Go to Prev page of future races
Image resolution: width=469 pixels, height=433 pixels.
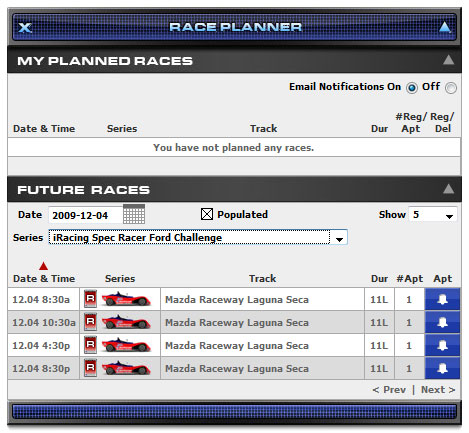(389, 390)
